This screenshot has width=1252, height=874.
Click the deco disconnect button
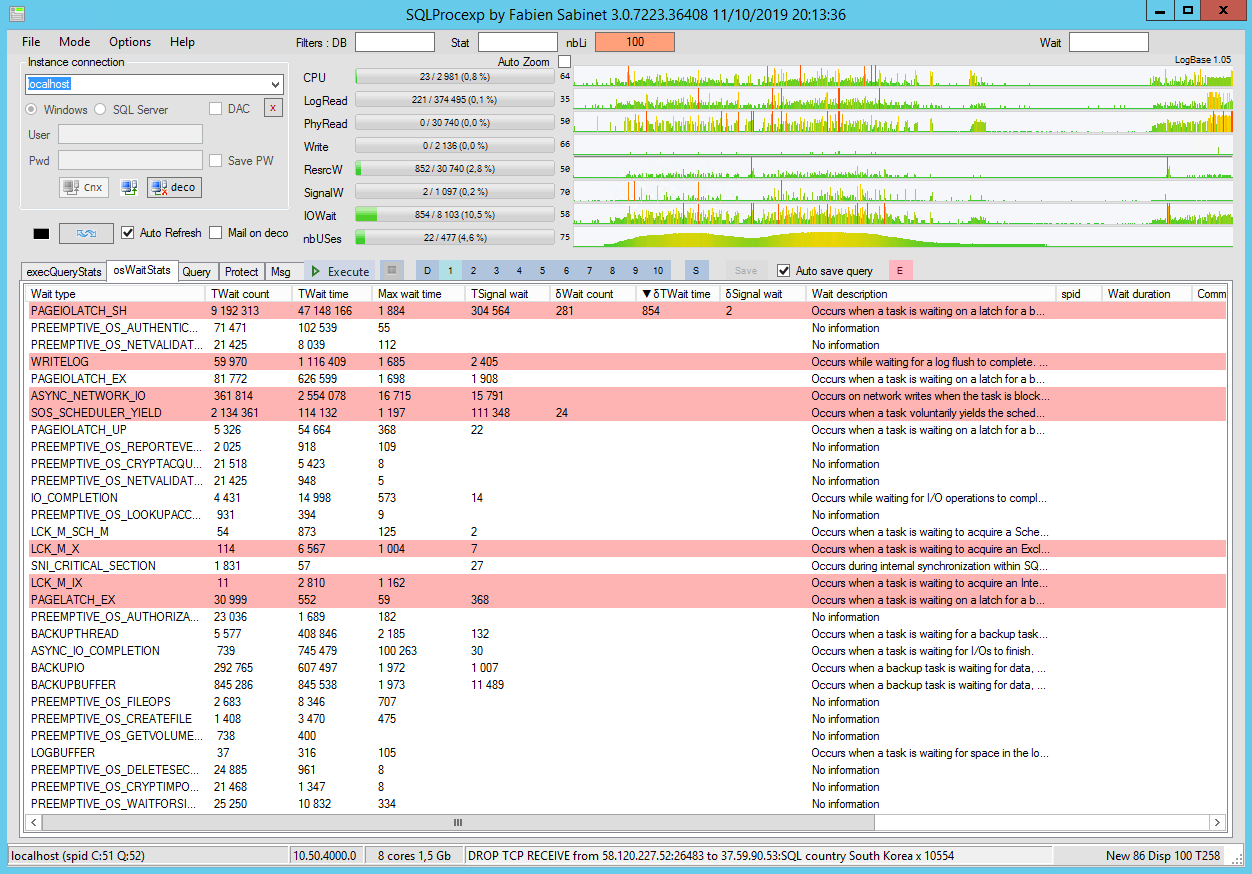coord(174,187)
